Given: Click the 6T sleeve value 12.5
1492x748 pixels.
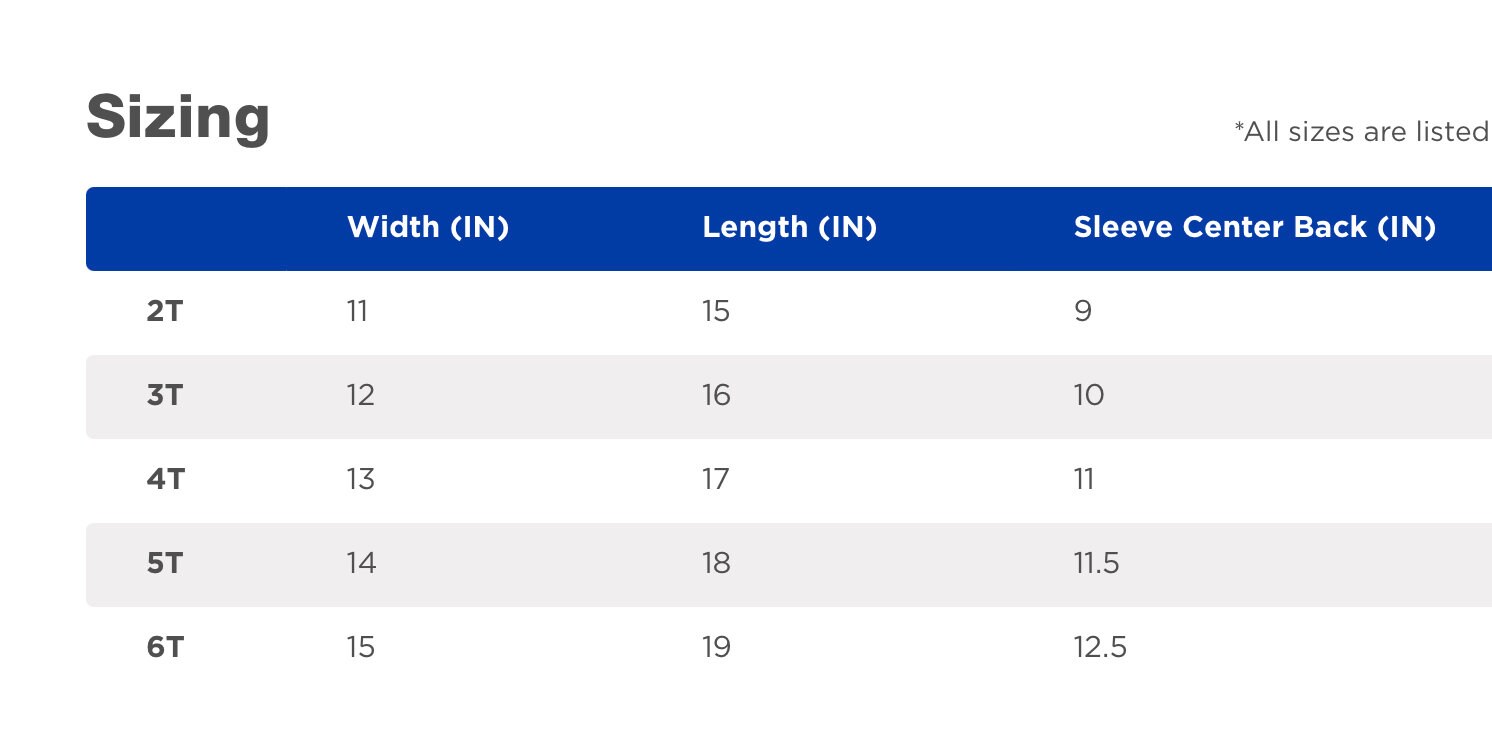Looking at the screenshot, I should [1100, 648].
